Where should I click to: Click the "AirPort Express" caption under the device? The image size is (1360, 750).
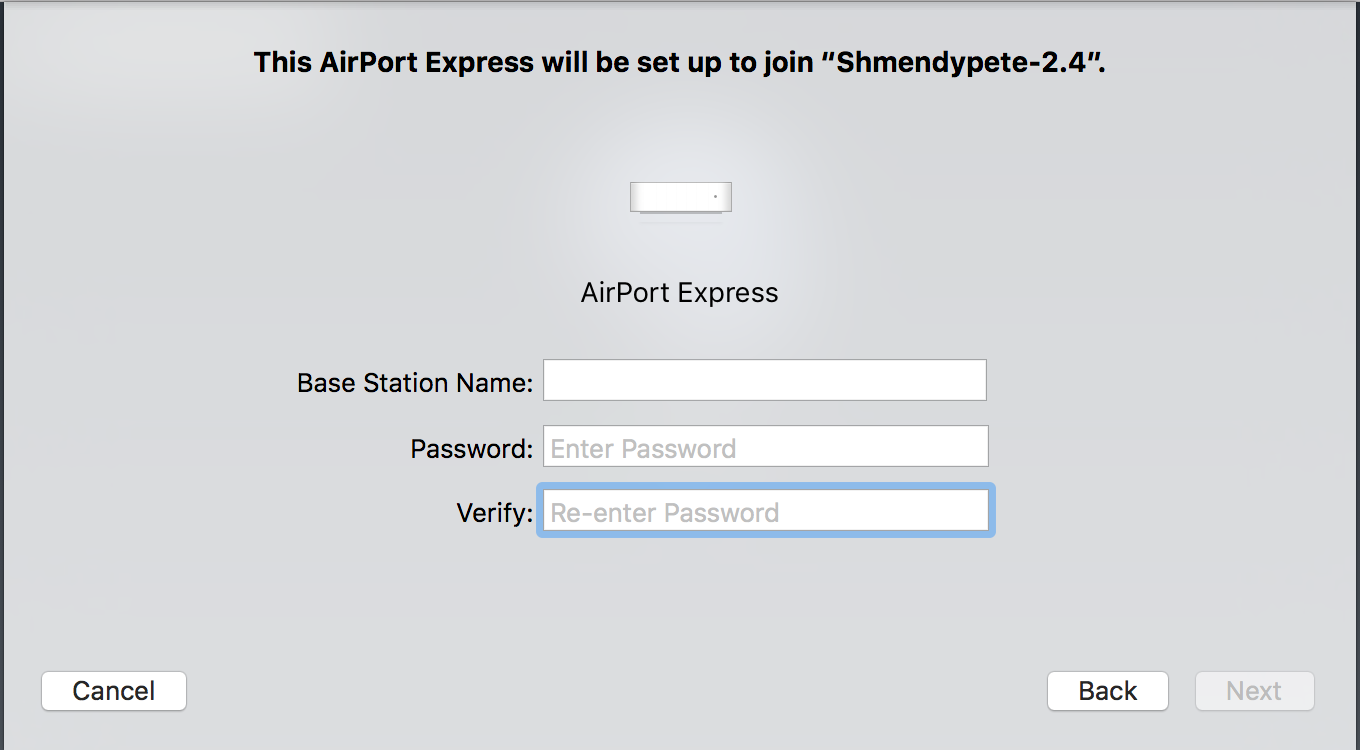[x=679, y=293]
